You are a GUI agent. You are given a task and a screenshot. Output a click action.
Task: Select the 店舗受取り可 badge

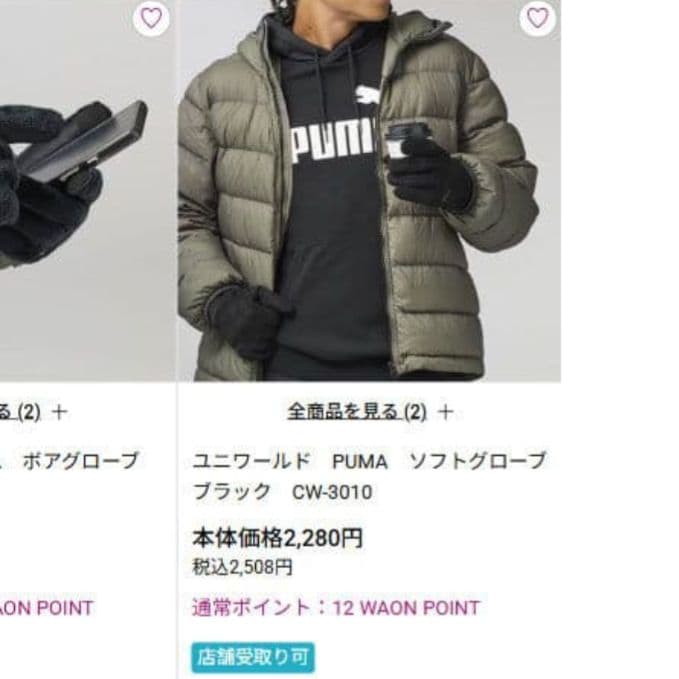click(x=253, y=657)
